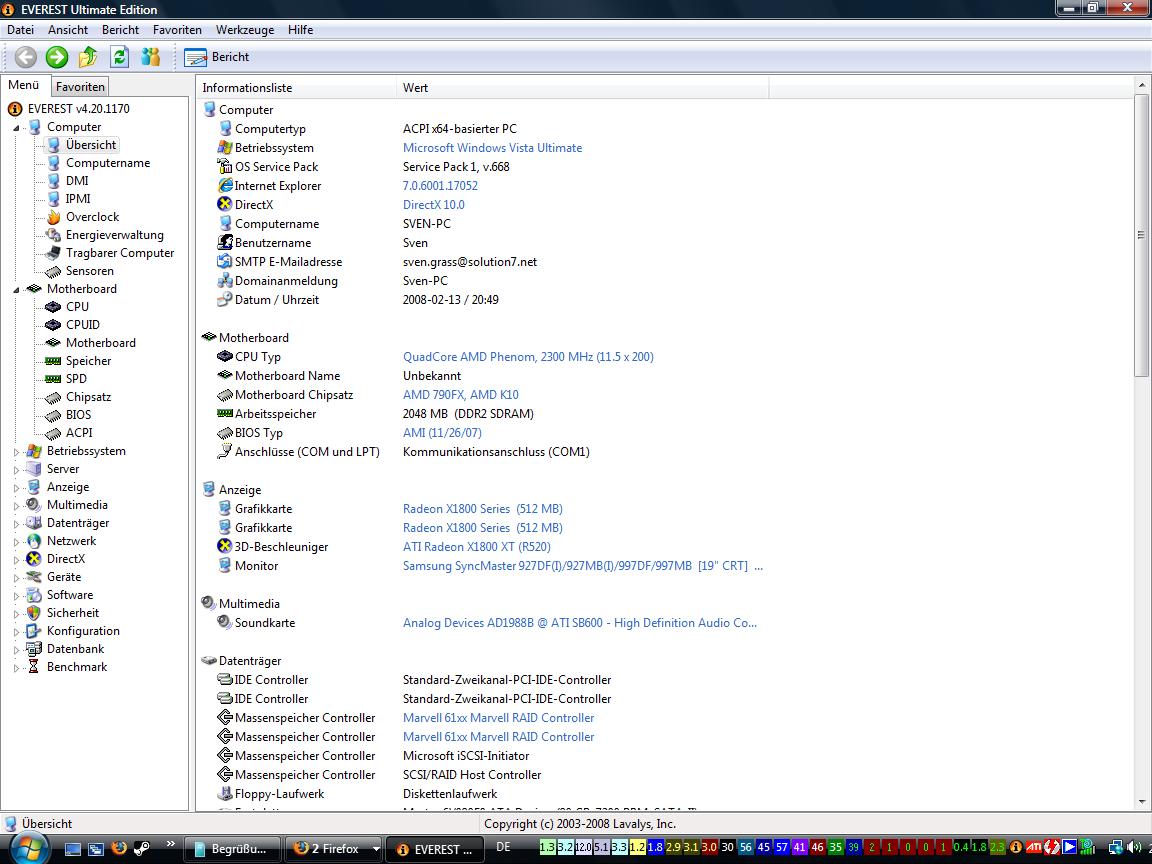
Task: Open the Datei menu
Action: point(21,29)
